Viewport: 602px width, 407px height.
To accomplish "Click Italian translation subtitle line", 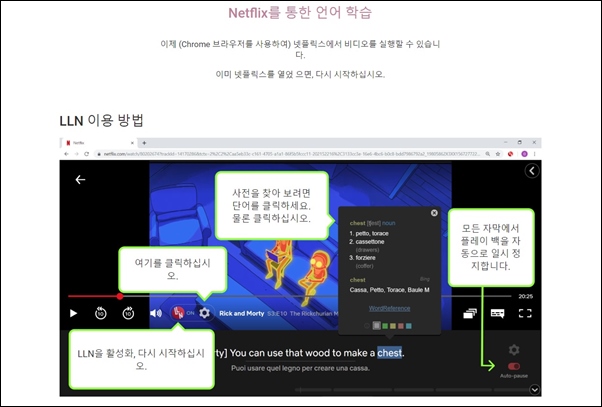I will click(300, 368).
